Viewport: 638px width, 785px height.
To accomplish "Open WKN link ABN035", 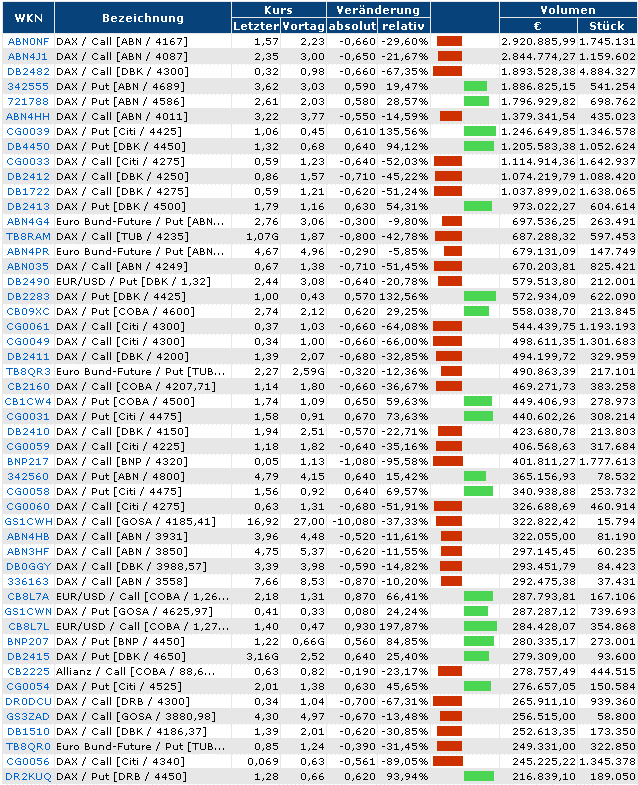I will [28, 267].
